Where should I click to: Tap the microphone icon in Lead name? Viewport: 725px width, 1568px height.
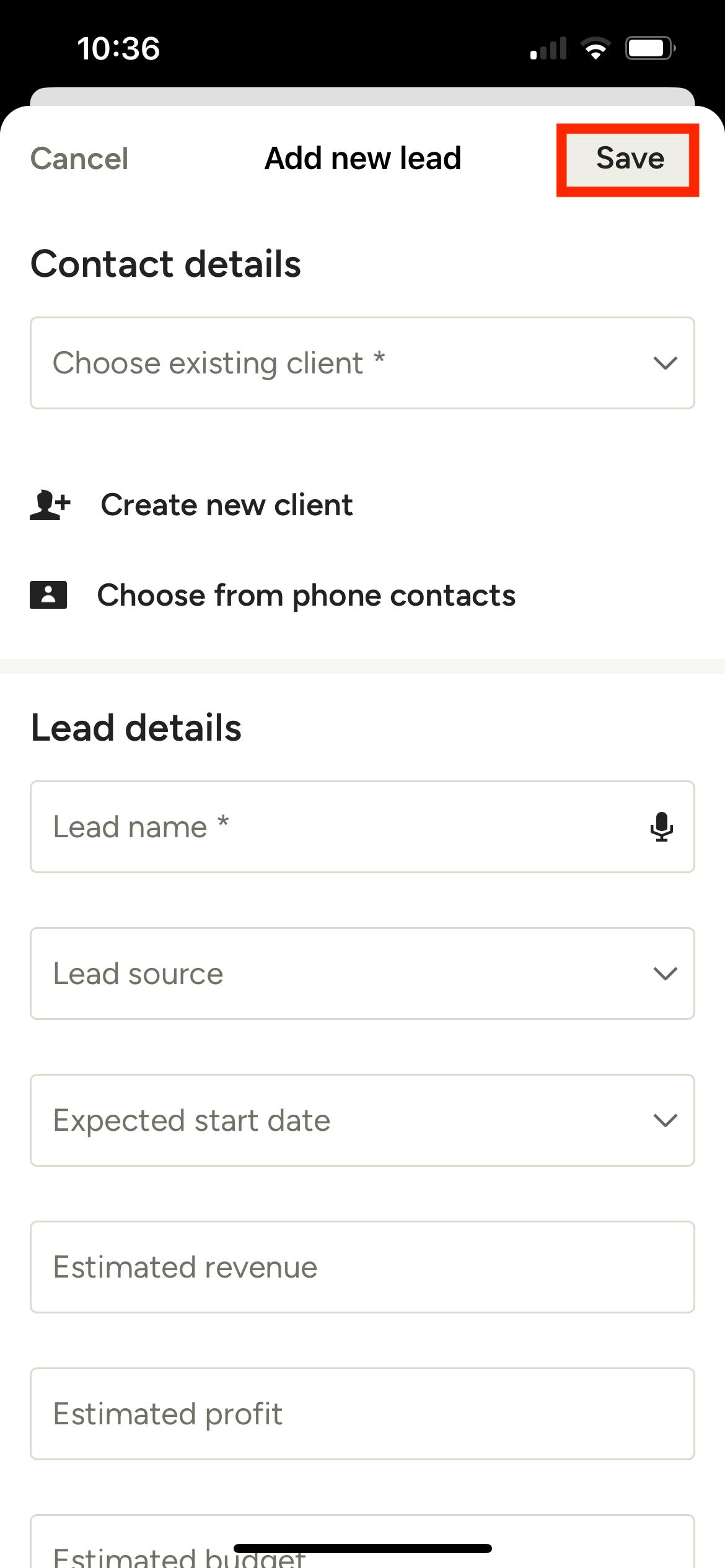(661, 827)
